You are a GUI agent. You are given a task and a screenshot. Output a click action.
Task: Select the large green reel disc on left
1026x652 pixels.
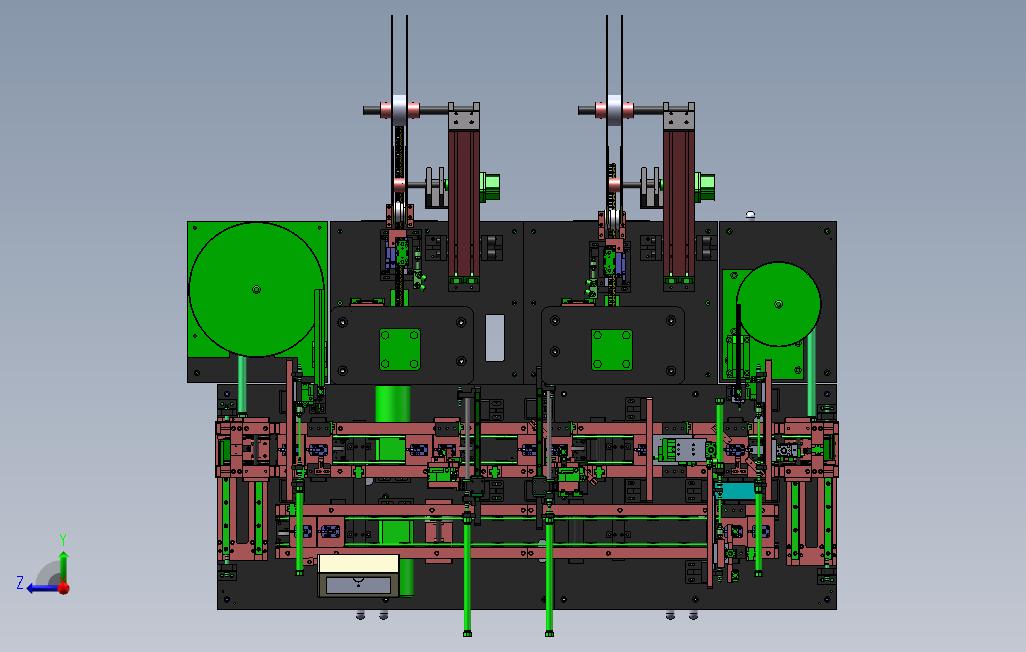[256, 289]
